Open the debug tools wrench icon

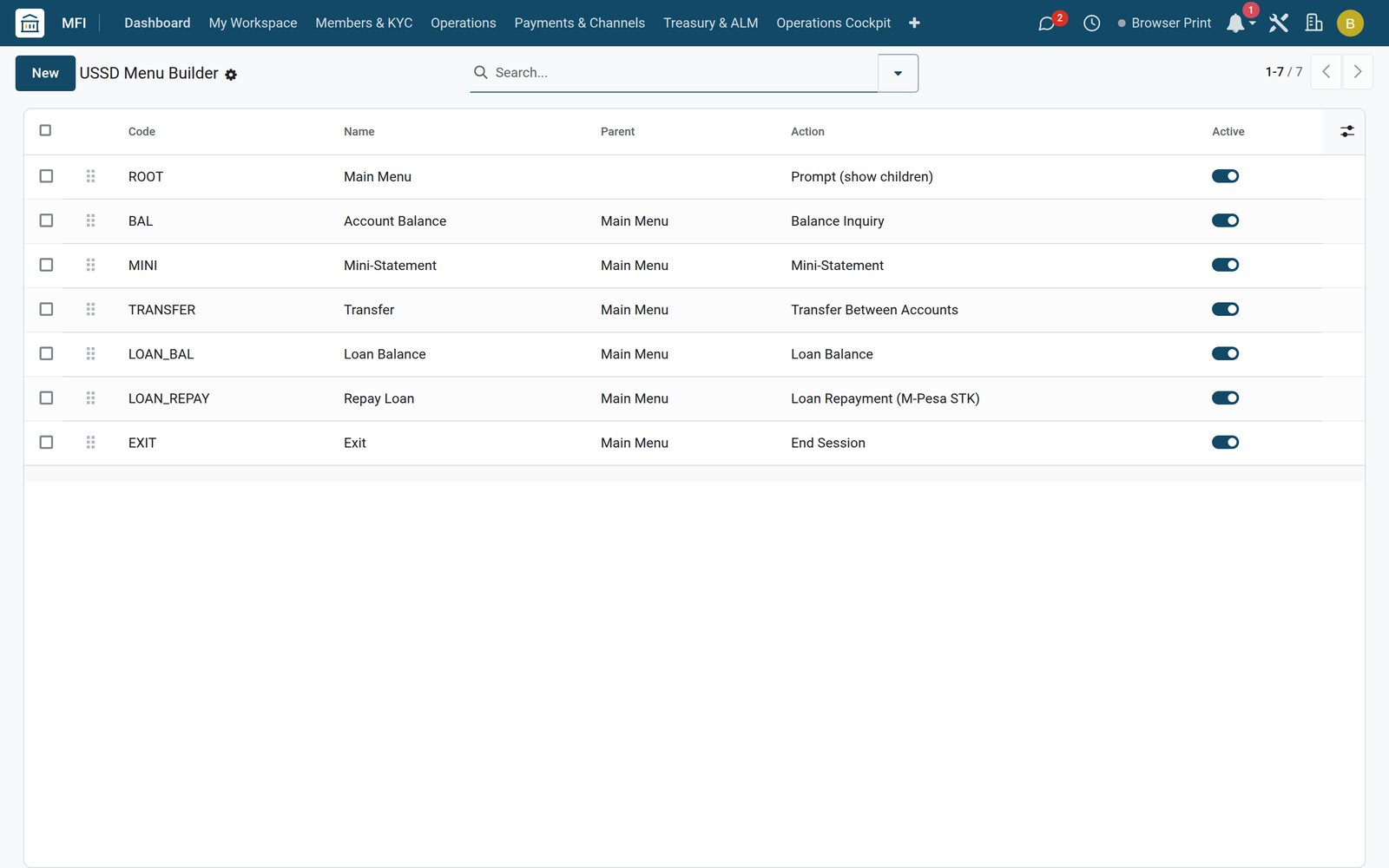click(1278, 23)
